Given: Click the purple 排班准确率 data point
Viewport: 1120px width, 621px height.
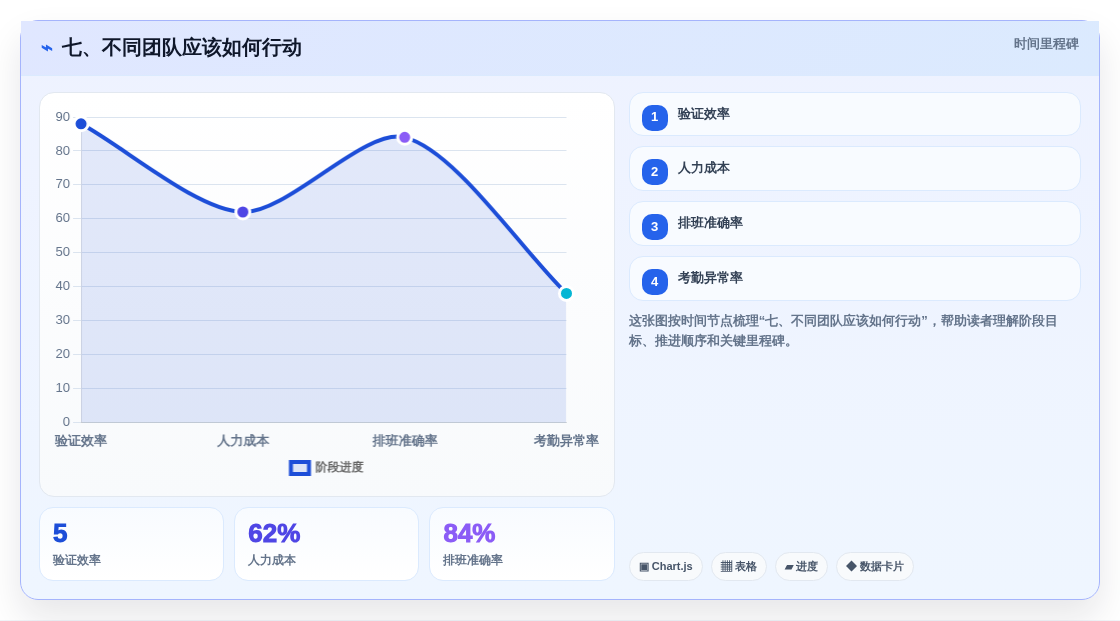Looking at the screenshot, I should click(x=405, y=137).
